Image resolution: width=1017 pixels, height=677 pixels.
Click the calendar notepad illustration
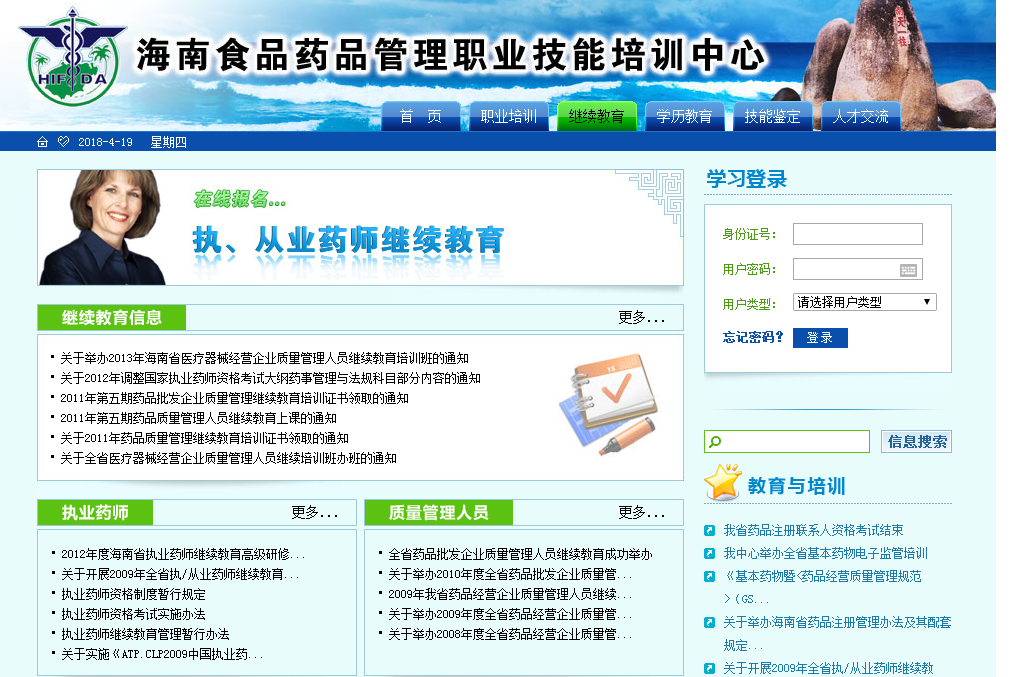coord(607,407)
